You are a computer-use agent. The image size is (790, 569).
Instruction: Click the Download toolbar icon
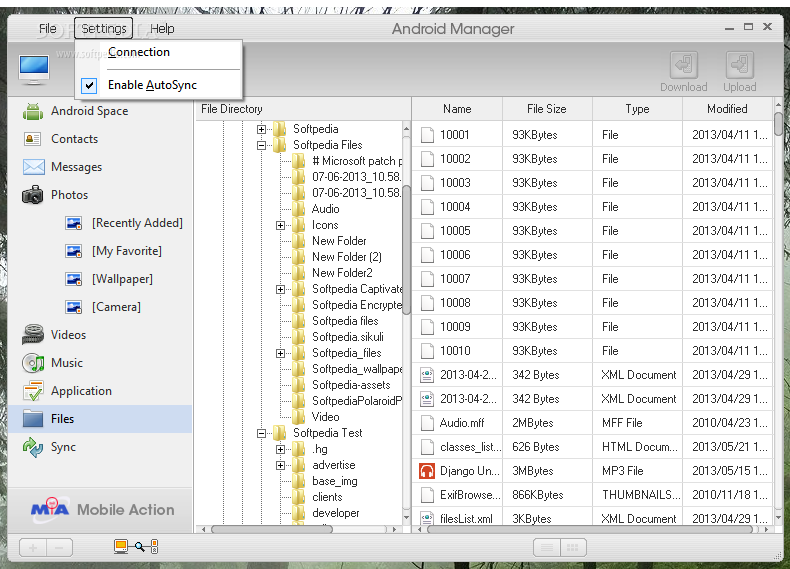684,65
